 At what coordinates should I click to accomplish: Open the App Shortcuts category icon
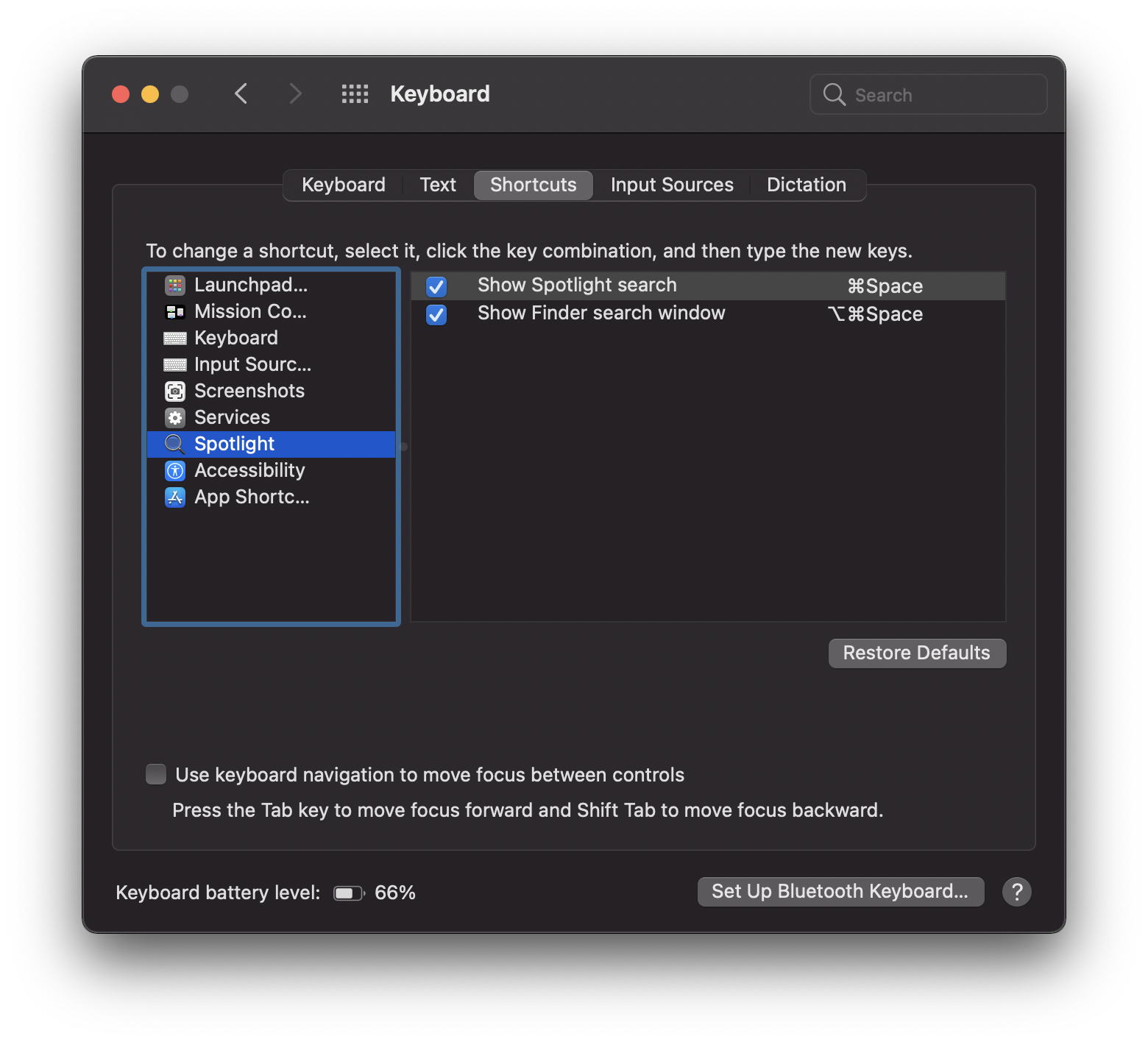(174, 497)
